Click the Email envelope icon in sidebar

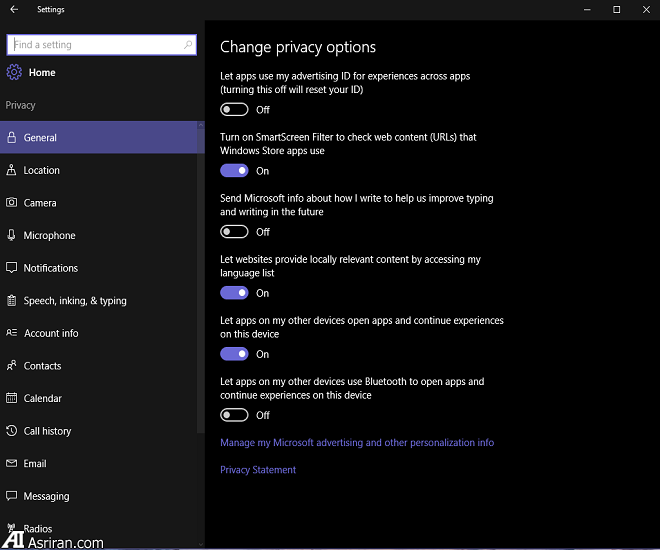[x=12, y=464]
